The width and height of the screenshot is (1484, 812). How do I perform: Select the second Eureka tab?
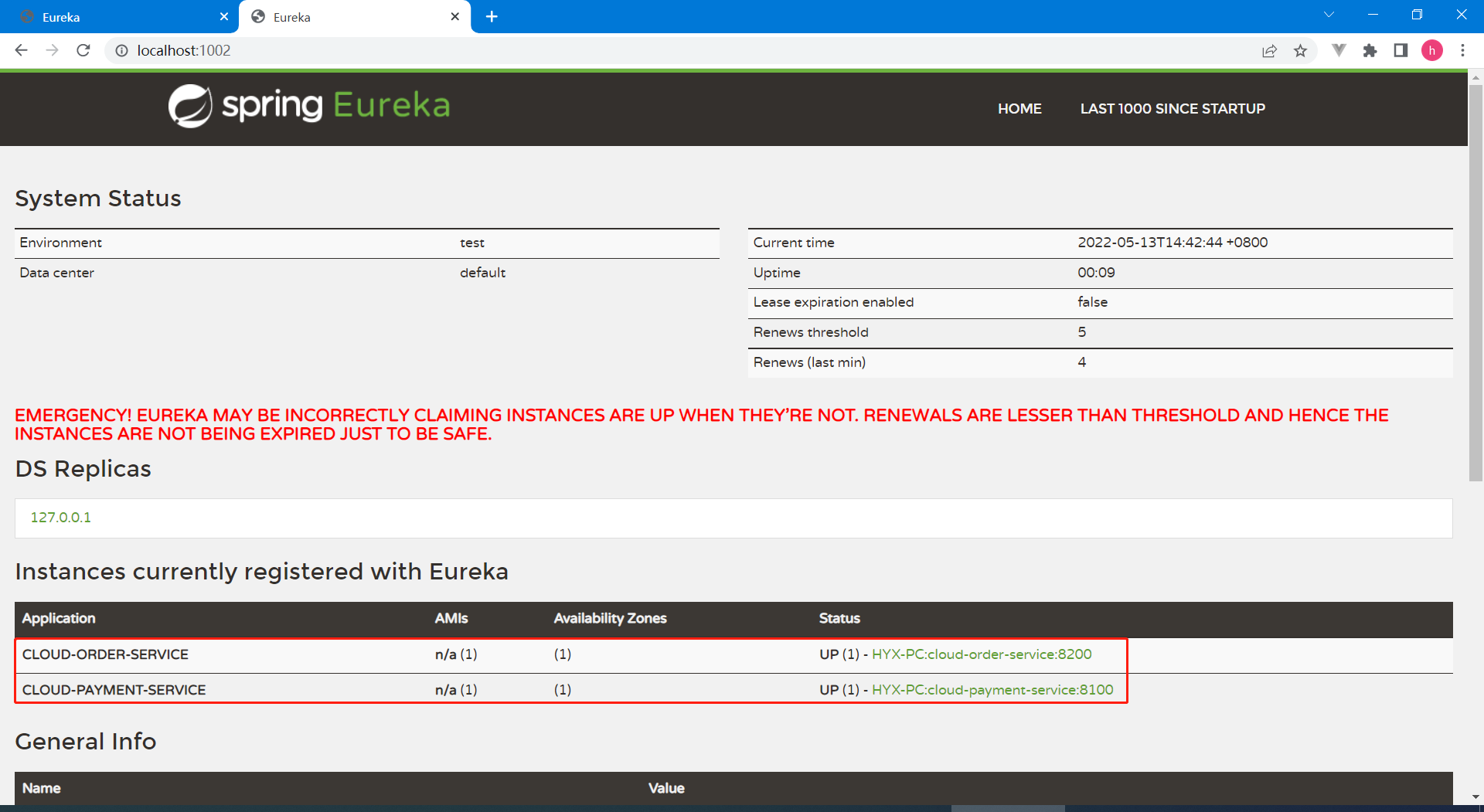[354, 16]
